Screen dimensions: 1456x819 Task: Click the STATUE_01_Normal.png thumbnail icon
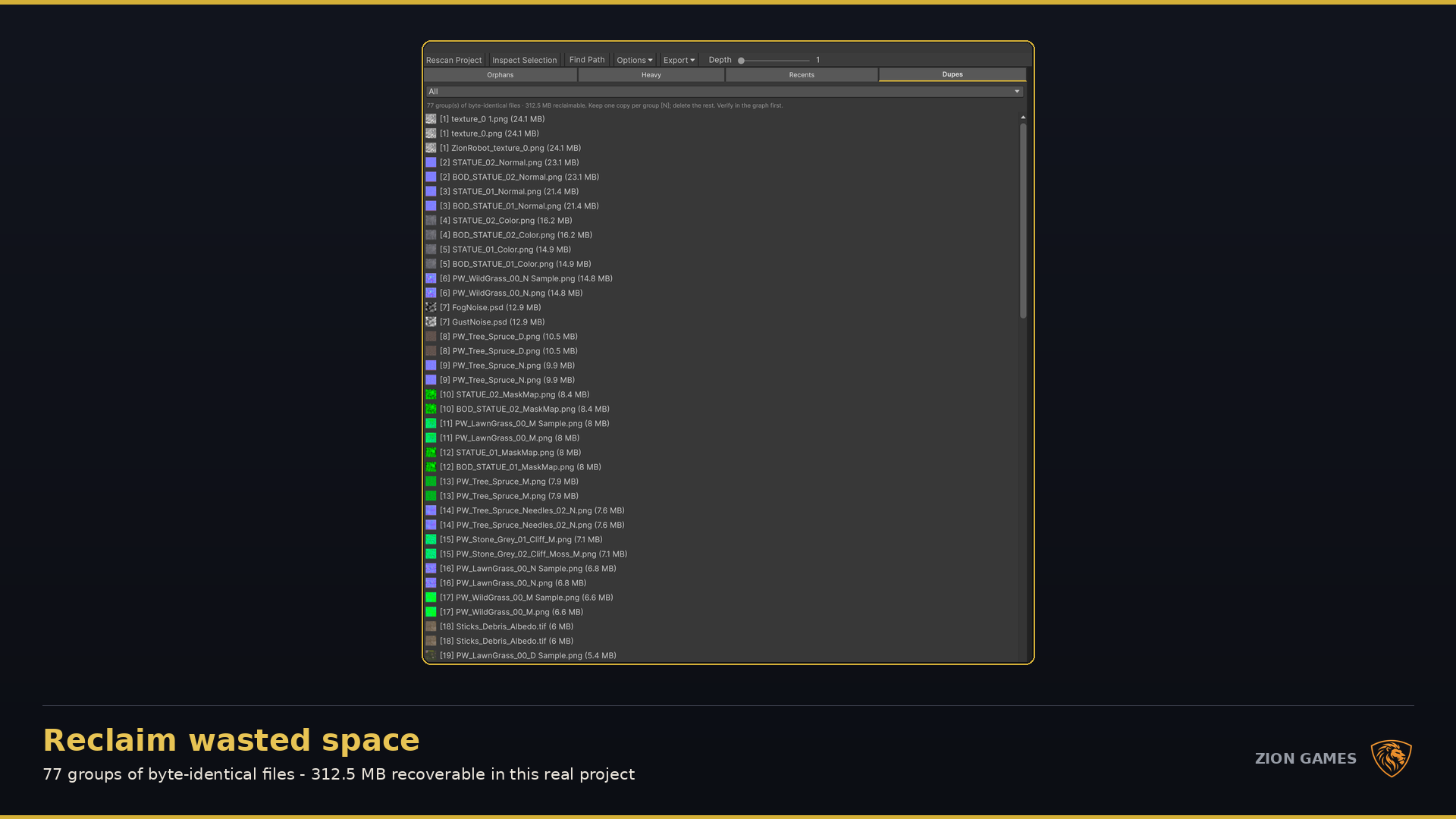tap(431, 191)
